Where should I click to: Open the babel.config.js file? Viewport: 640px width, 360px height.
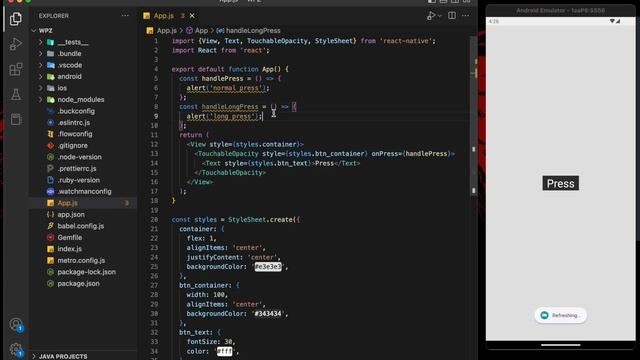point(80,226)
